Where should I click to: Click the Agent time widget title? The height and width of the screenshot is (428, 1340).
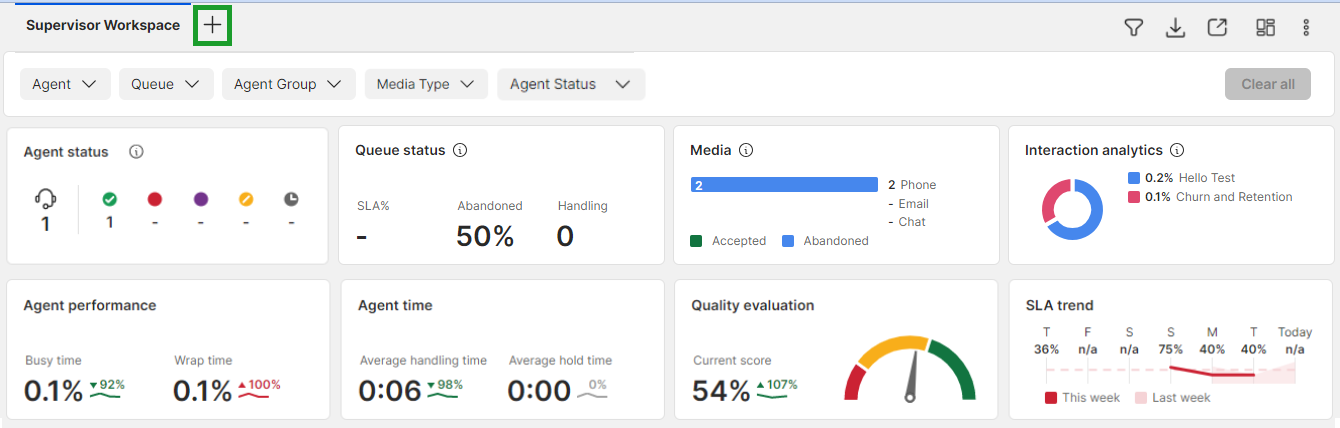[x=395, y=306]
